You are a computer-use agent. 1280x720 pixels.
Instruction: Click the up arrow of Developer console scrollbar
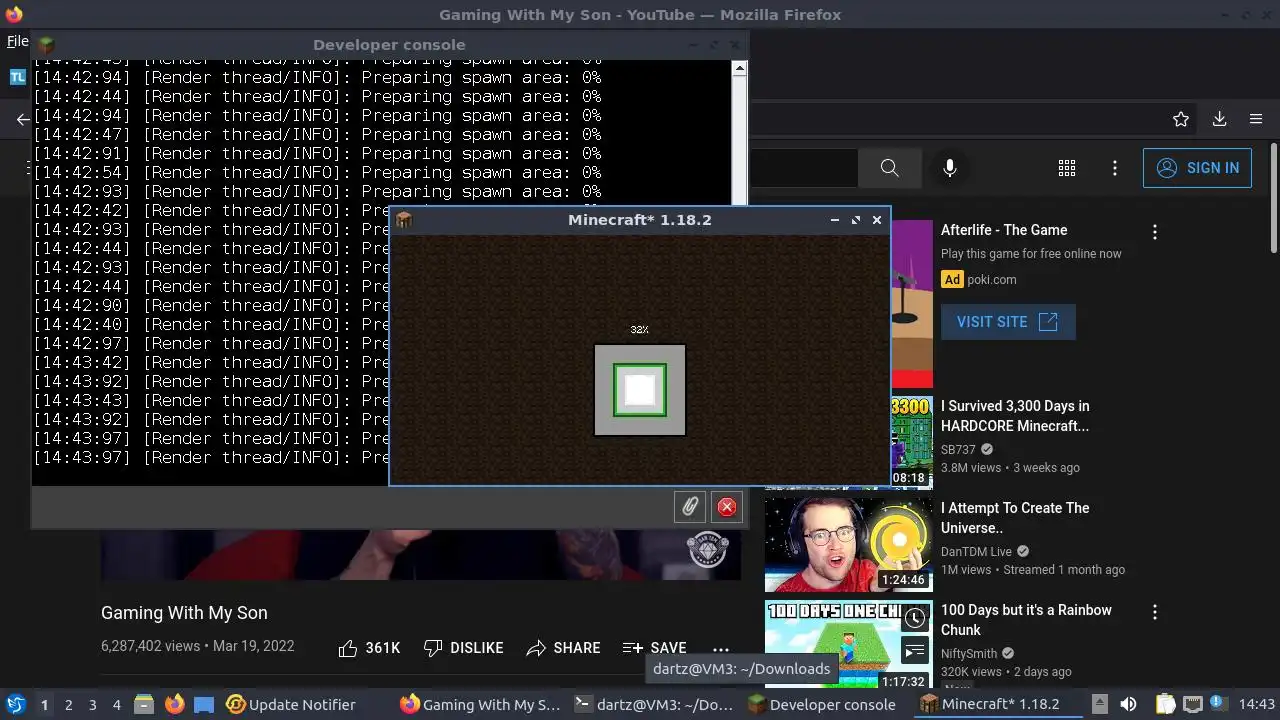(739, 69)
